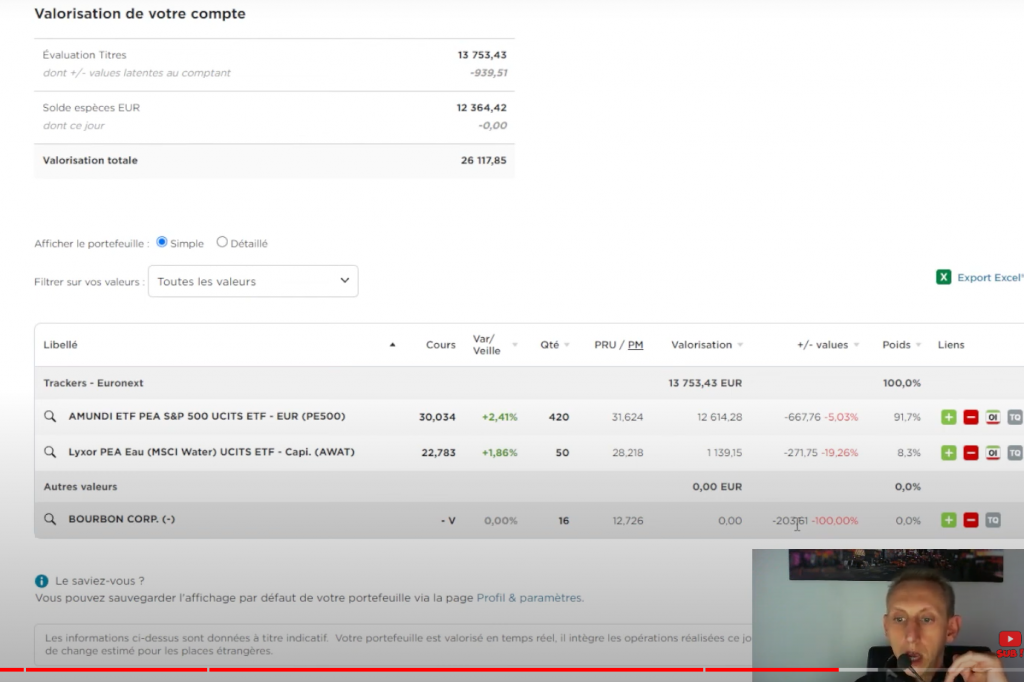Click the red minus icon for BOURBON CORP.
The height and width of the screenshot is (682, 1024).
(x=970, y=520)
